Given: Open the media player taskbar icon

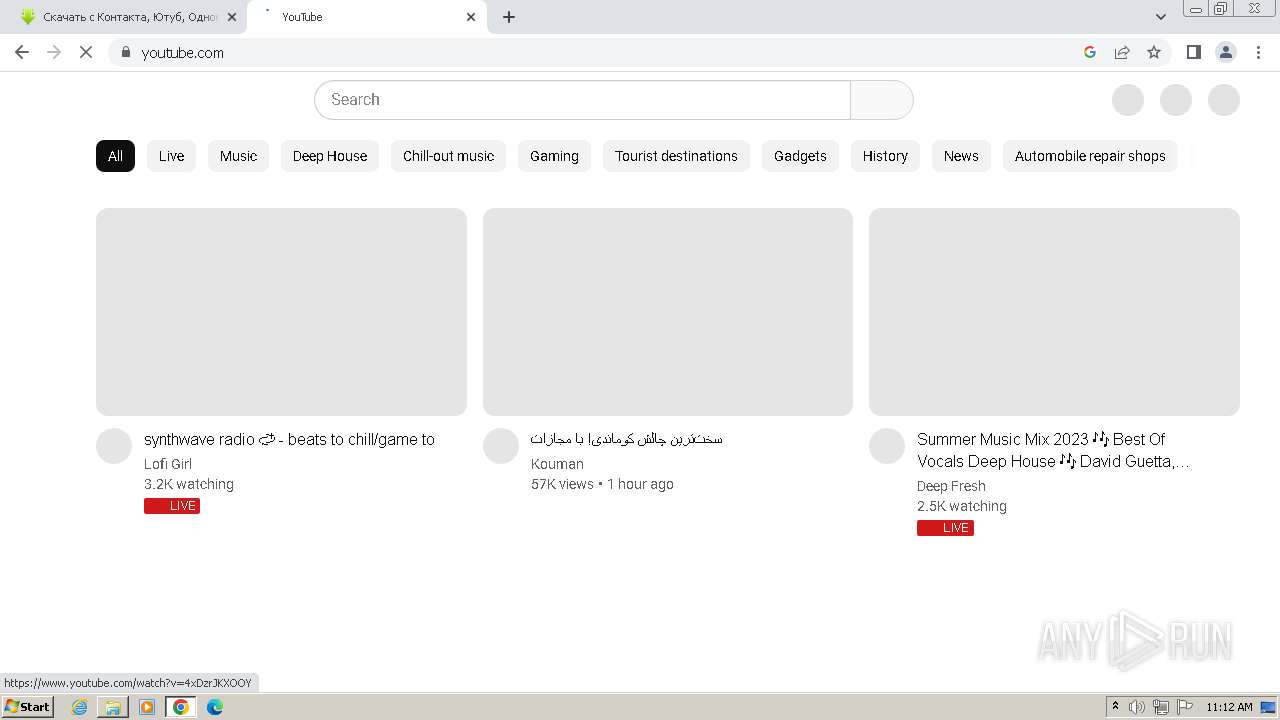Looking at the screenshot, I should pos(147,707).
